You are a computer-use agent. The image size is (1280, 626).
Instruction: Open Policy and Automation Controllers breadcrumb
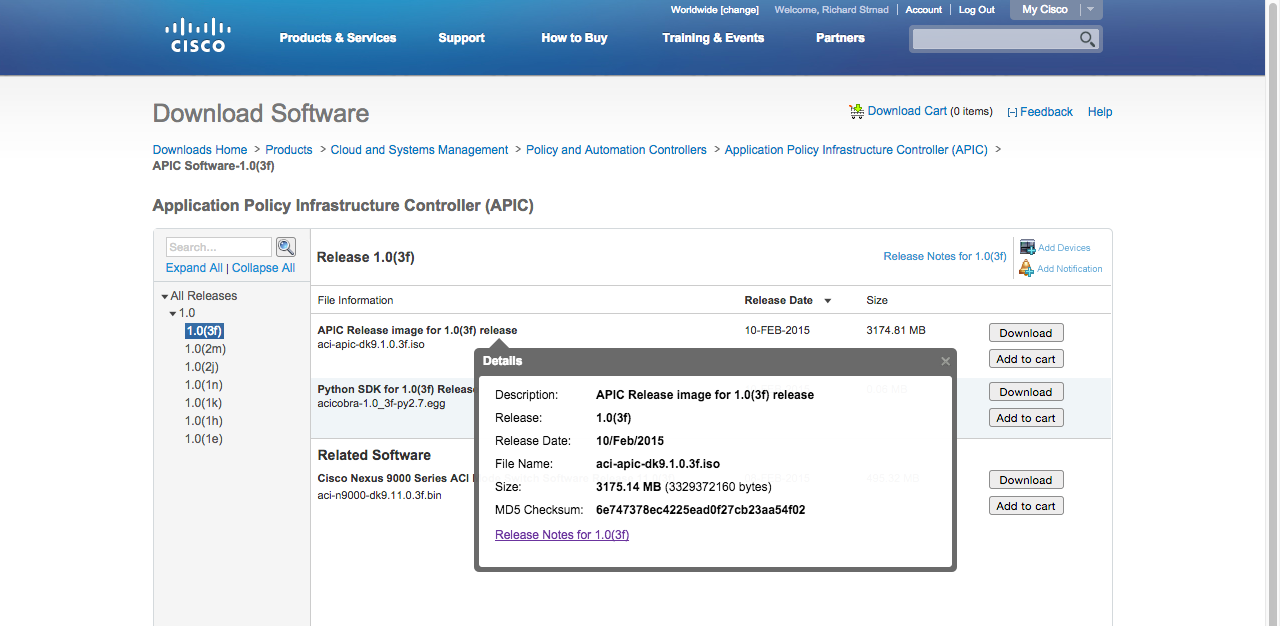(x=616, y=150)
